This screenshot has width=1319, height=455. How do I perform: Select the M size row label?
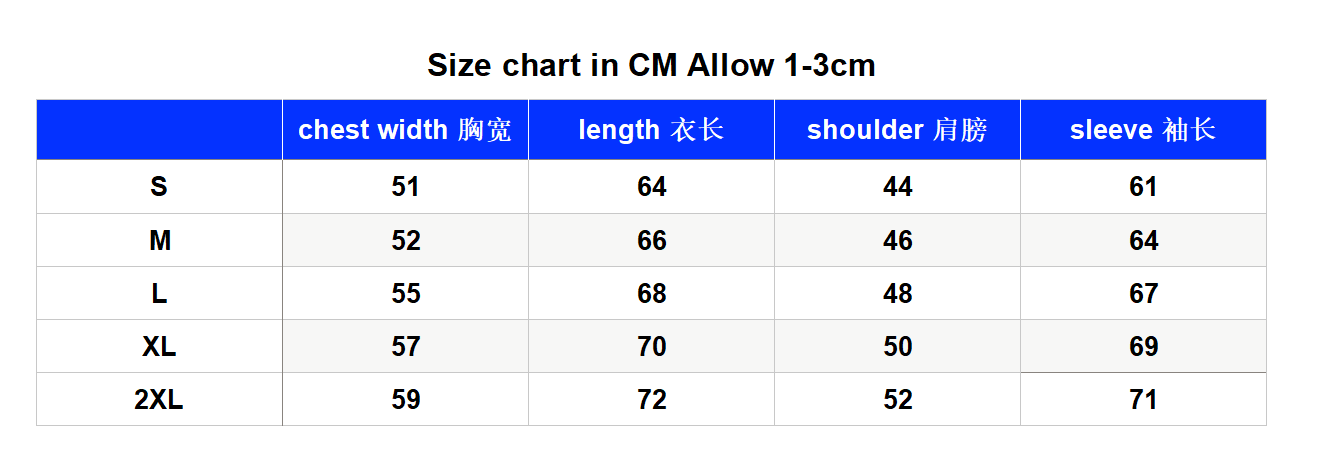pos(159,240)
